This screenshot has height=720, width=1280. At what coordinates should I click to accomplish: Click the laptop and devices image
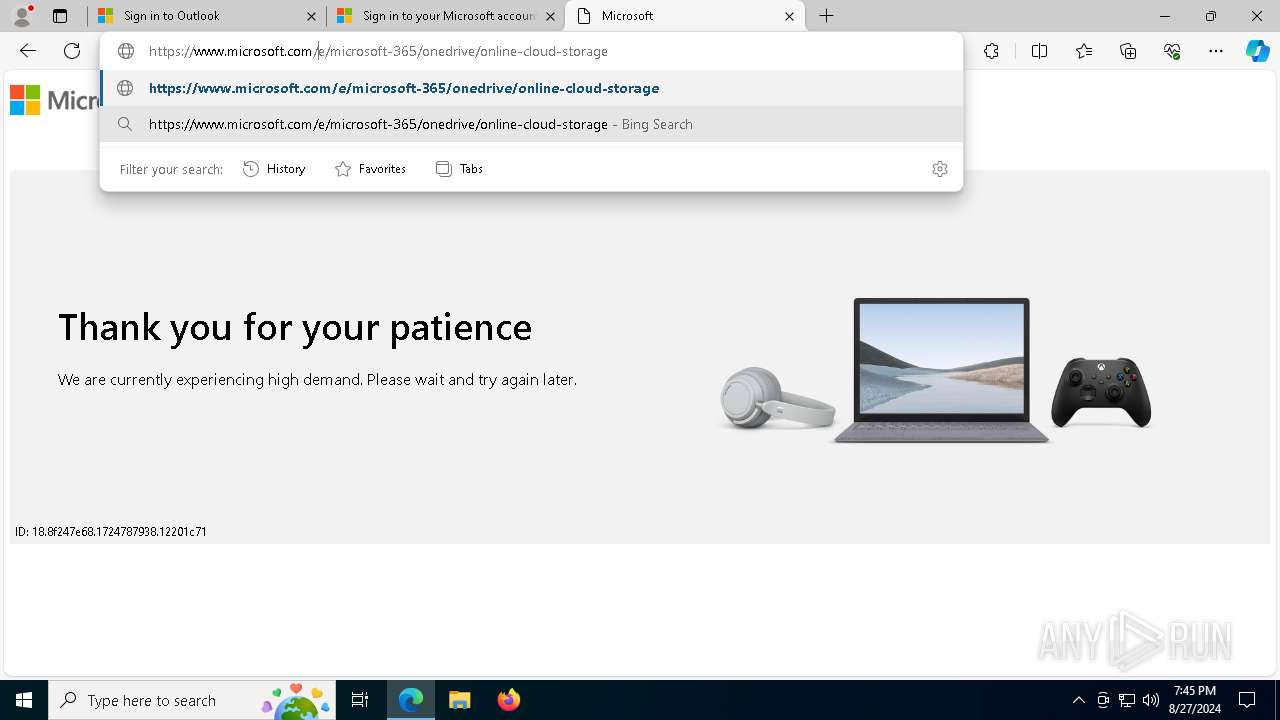tap(936, 371)
